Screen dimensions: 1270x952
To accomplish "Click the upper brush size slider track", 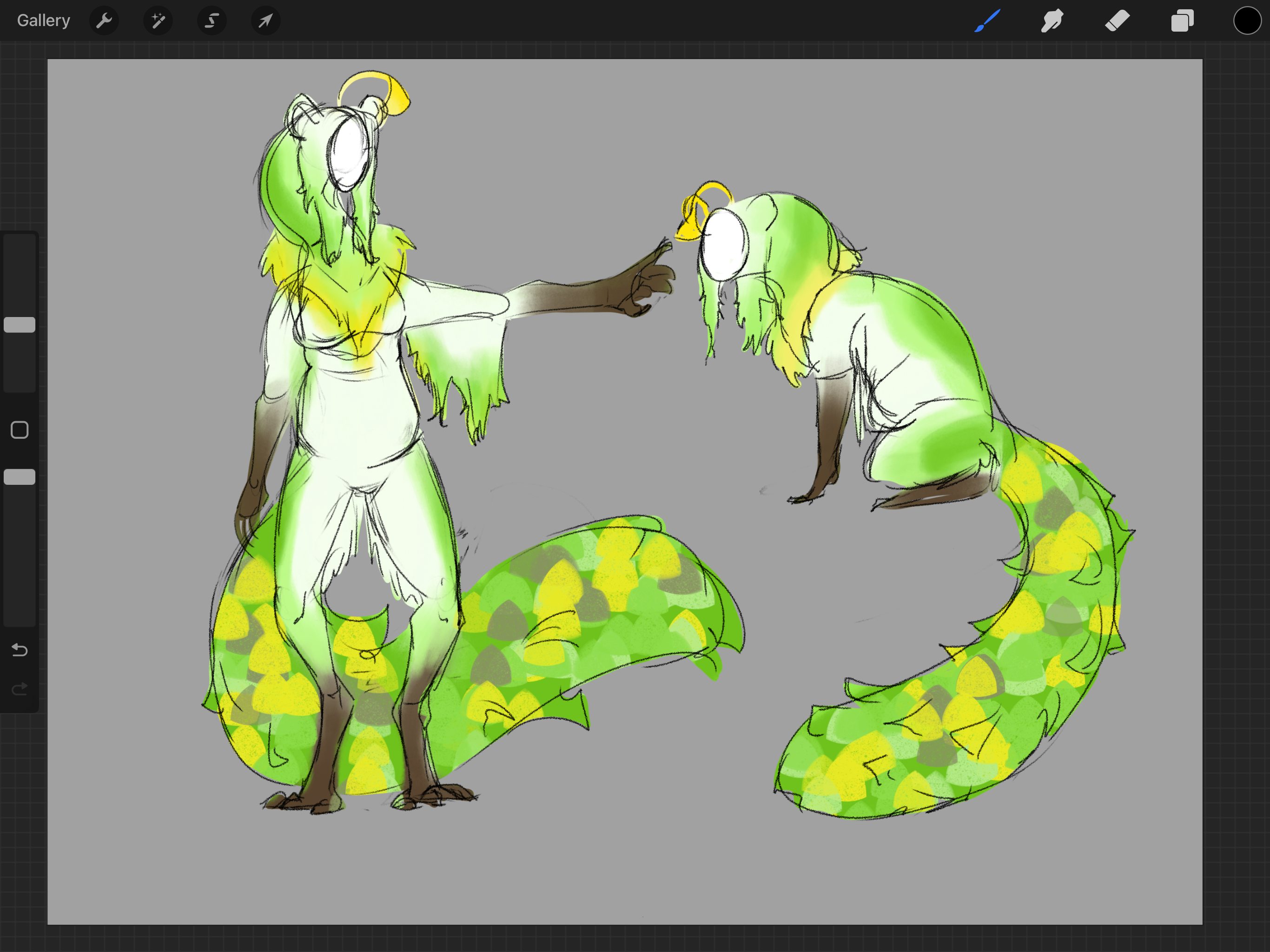I will tap(20, 270).
